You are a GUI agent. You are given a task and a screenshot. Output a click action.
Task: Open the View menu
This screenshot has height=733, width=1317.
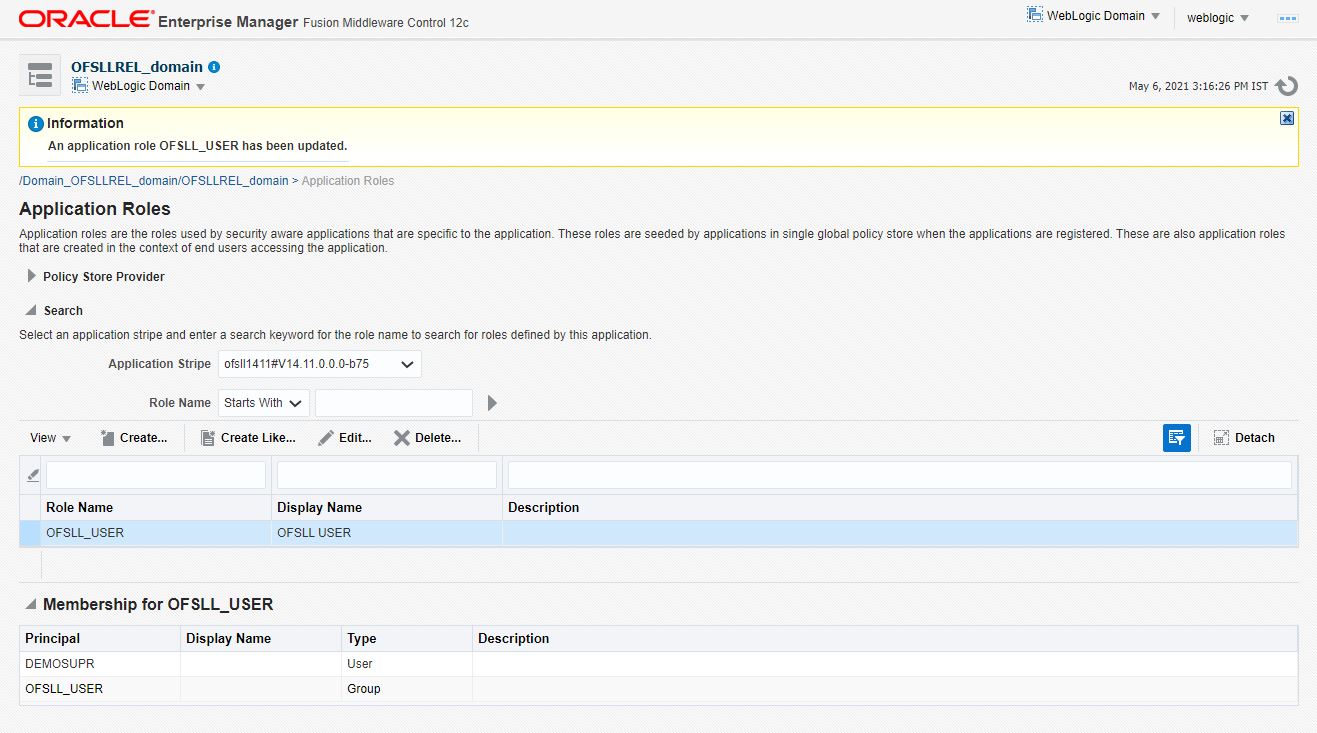[x=50, y=438]
